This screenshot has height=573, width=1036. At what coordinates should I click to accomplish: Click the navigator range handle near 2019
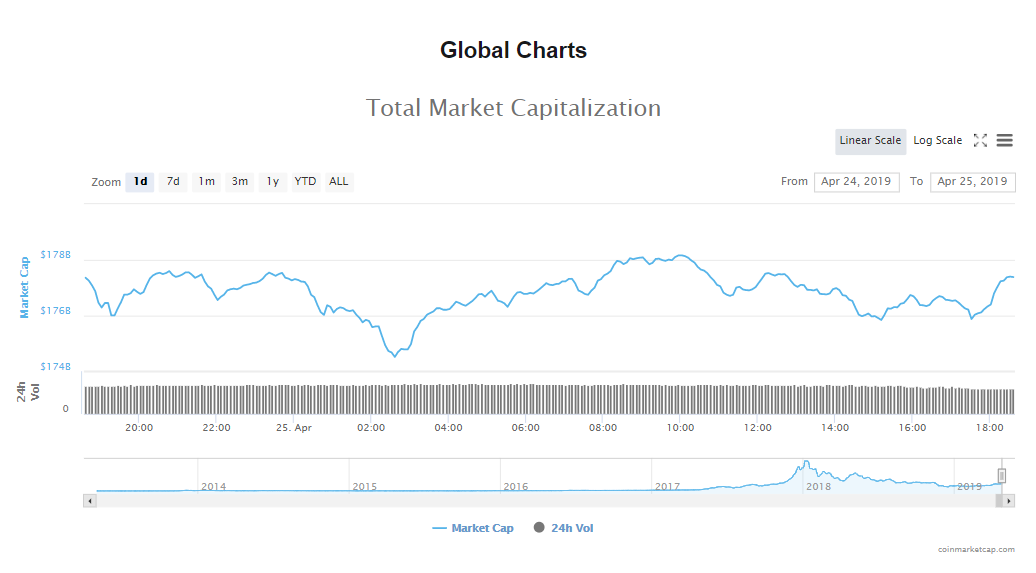(1001, 475)
